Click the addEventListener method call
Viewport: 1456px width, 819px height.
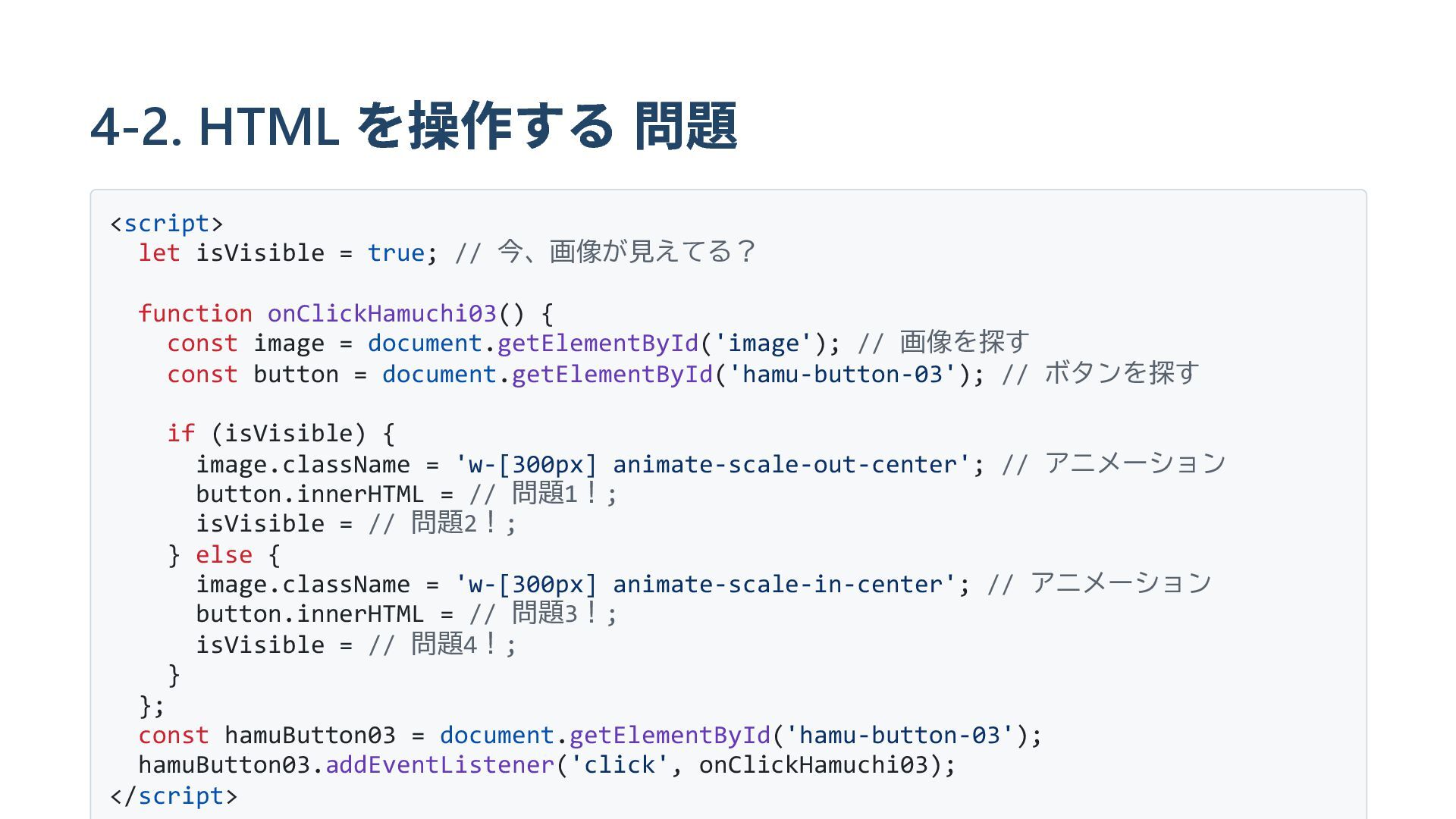click(x=440, y=765)
